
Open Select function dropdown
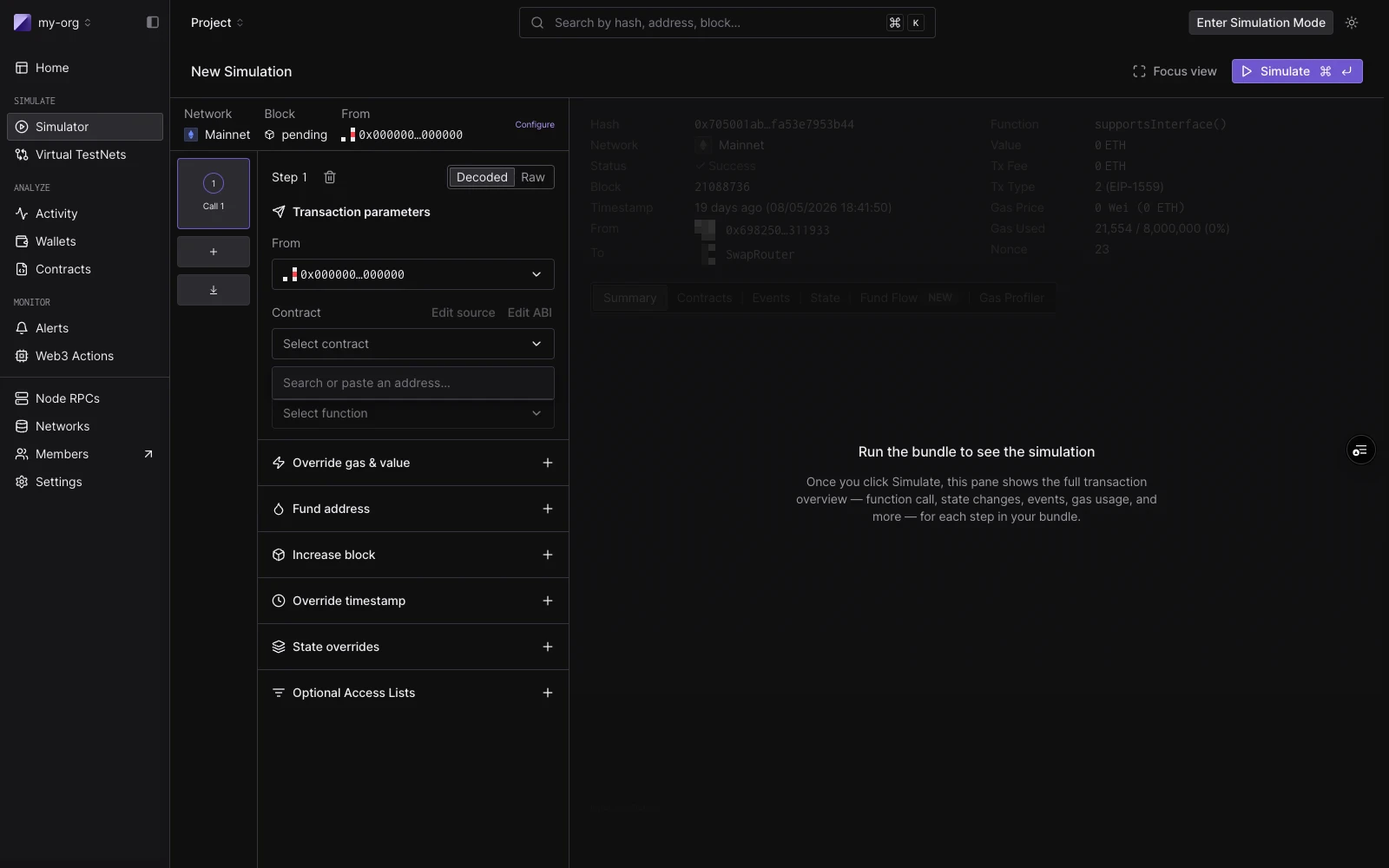(413, 413)
